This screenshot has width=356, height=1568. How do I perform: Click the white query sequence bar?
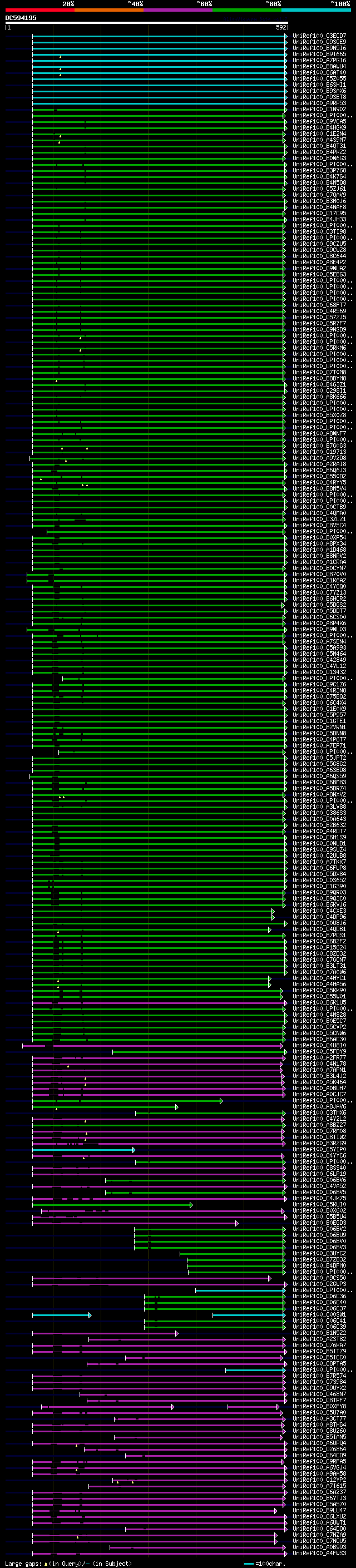point(147,22)
